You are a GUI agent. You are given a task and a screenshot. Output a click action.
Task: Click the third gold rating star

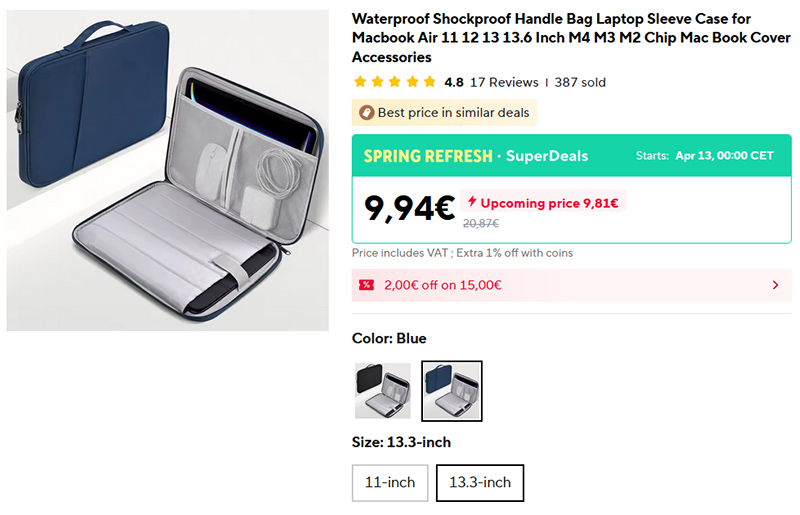(x=395, y=82)
